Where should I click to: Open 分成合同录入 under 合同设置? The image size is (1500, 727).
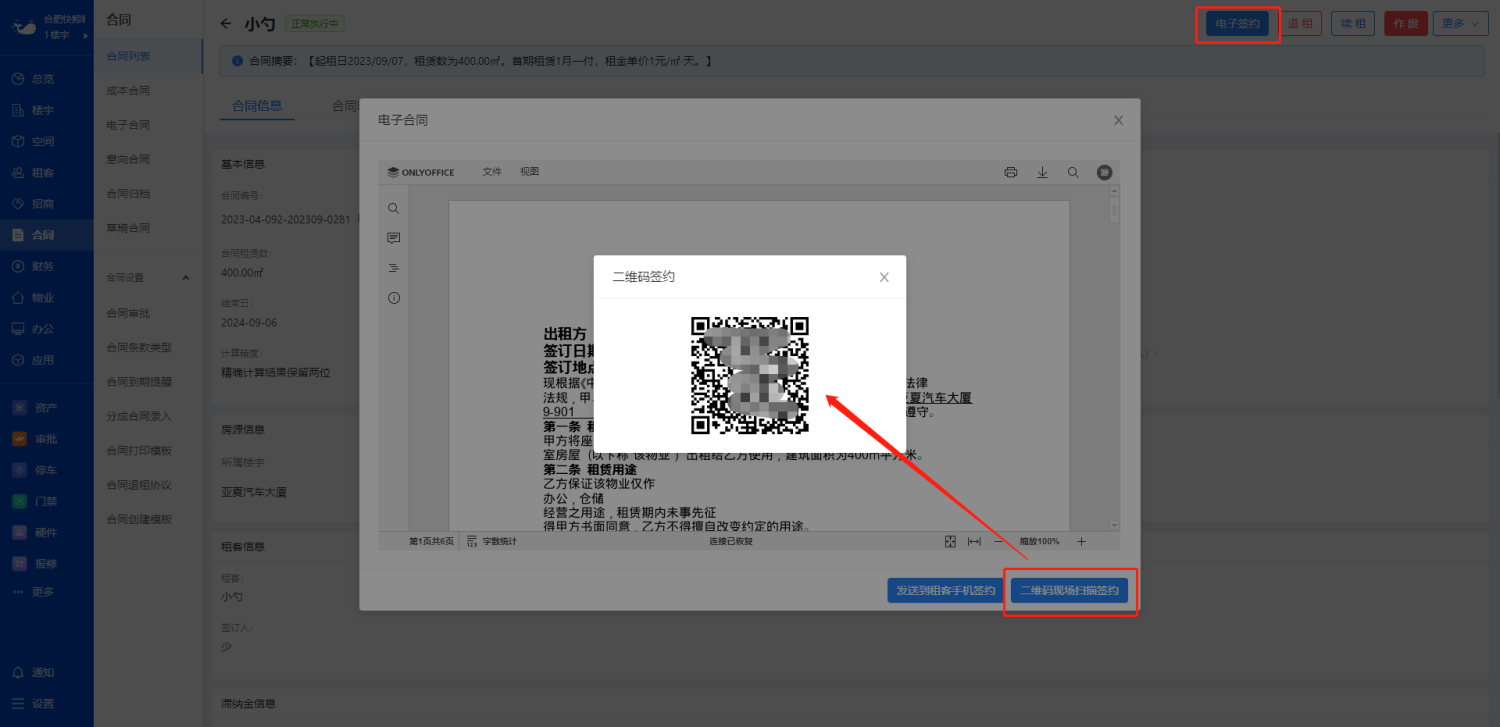click(x=148, y=416)
